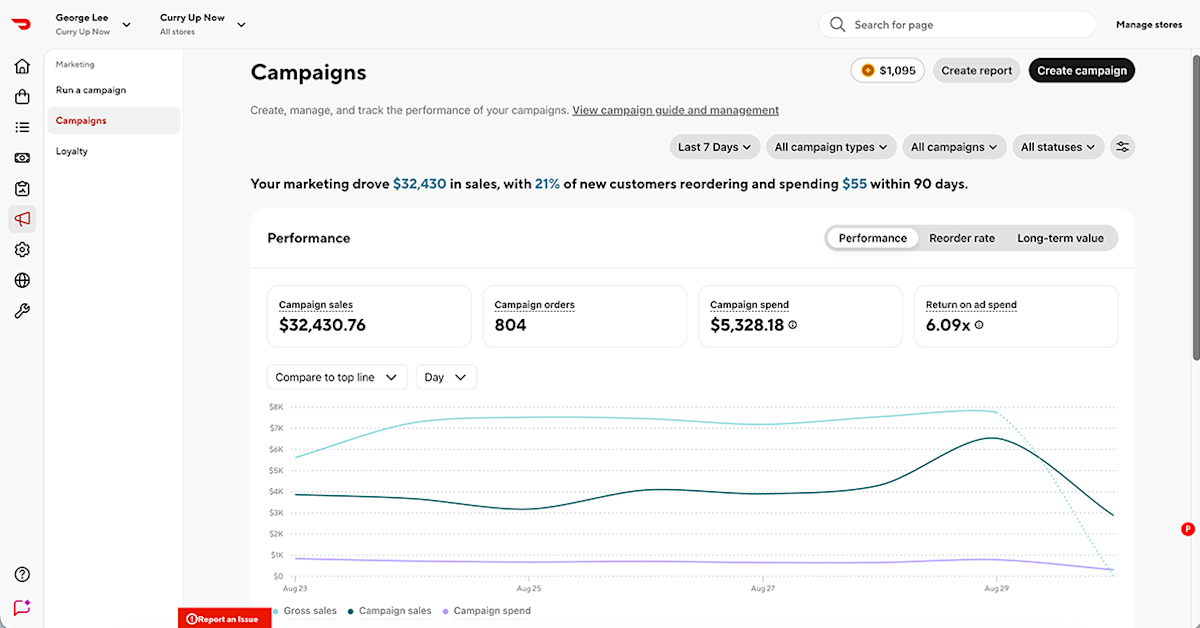The image size is (1200, 628).
Task: Click the Create campaign button
Action: coord(1082,70)
